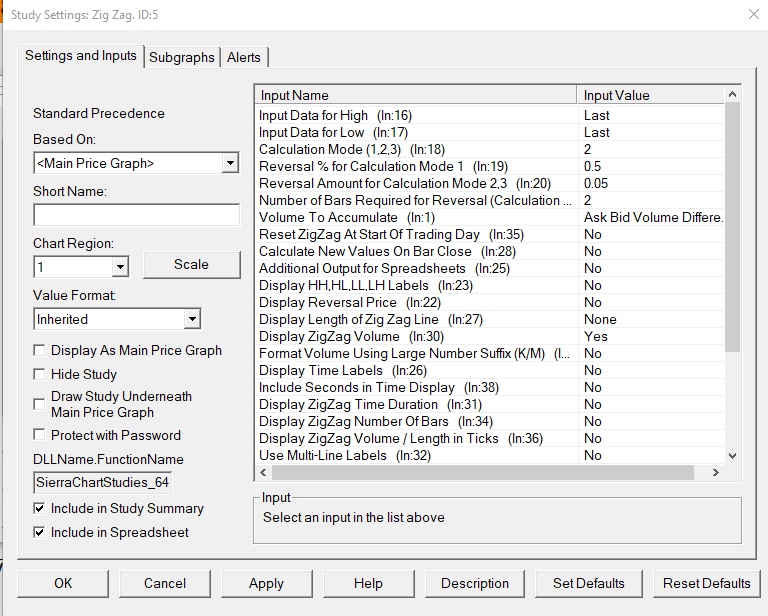Check Protect with Password option
Screen dimensions: 768x616
tap(40, 436)
